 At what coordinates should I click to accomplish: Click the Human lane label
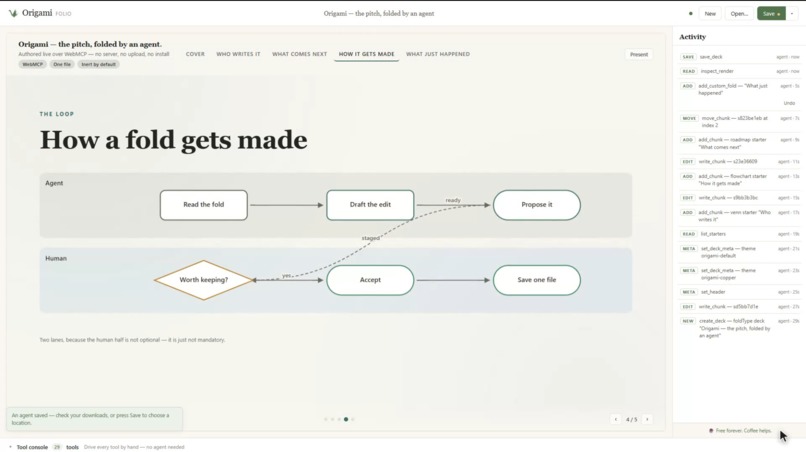point(56,259)
